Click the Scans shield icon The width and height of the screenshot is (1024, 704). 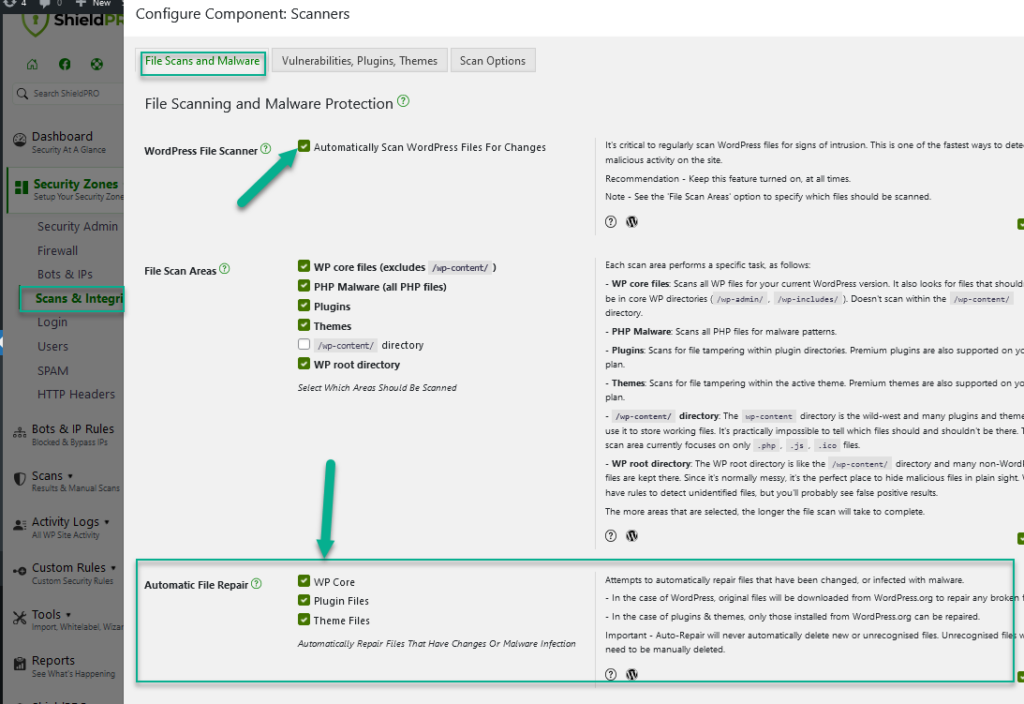[19, 477]
